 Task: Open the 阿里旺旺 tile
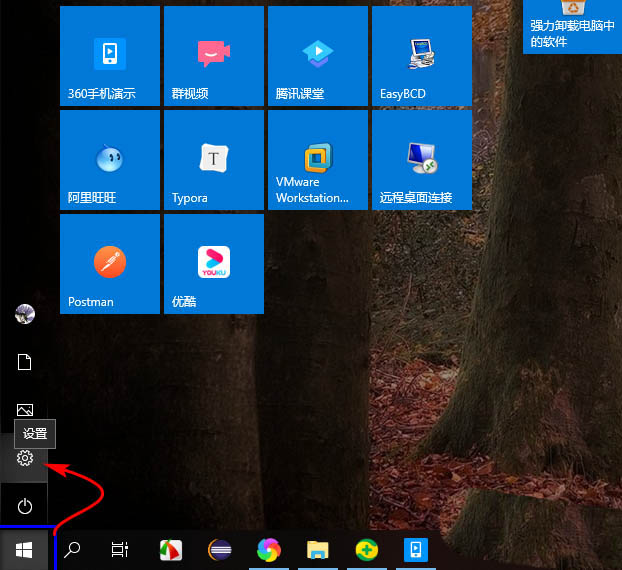[x=110, y=160]
